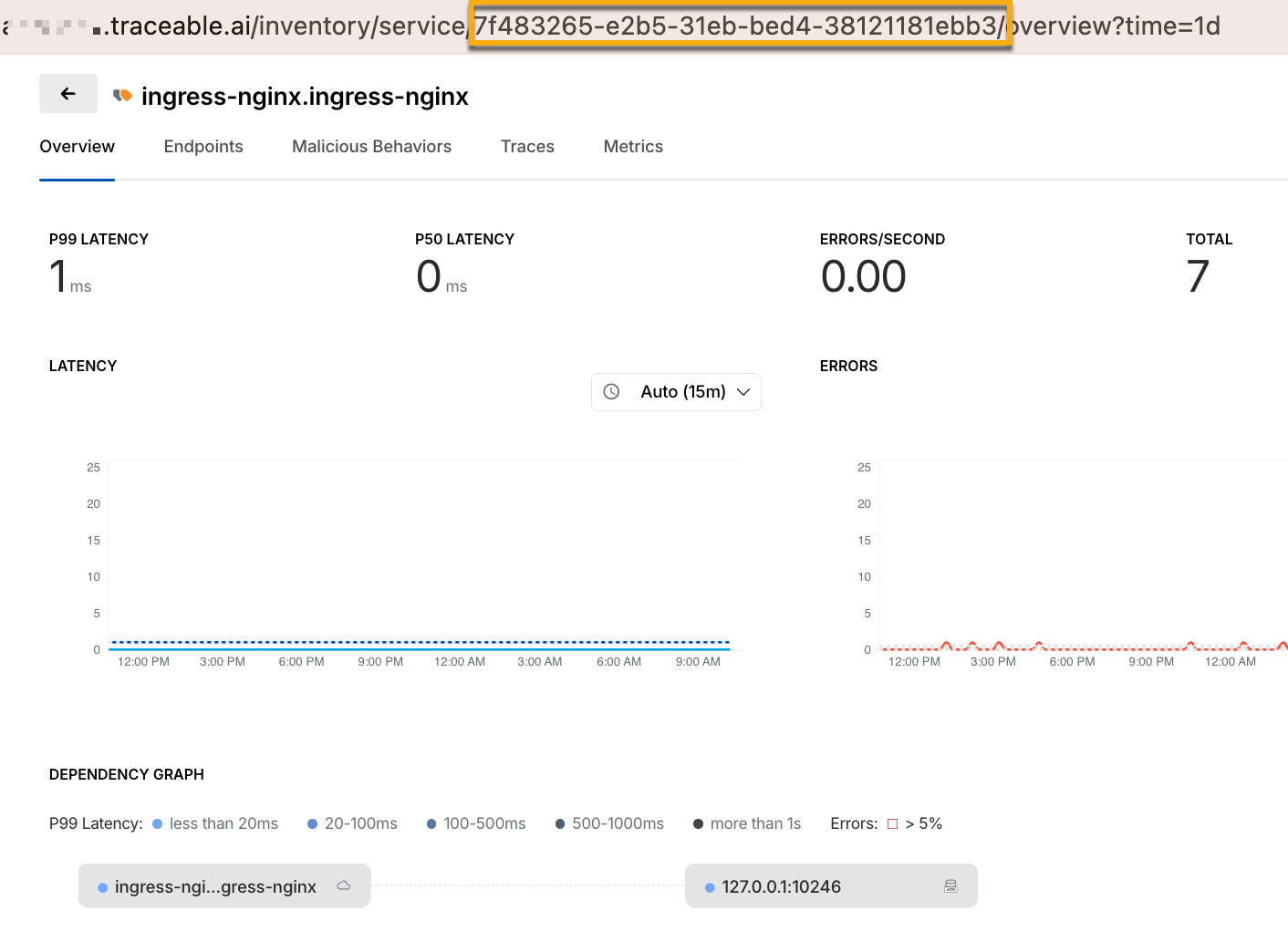The height and width of the screenshot is (952, 1288).
Task: Click cloud icon on ingress-nginx dependency node
Action: (344, 885)
